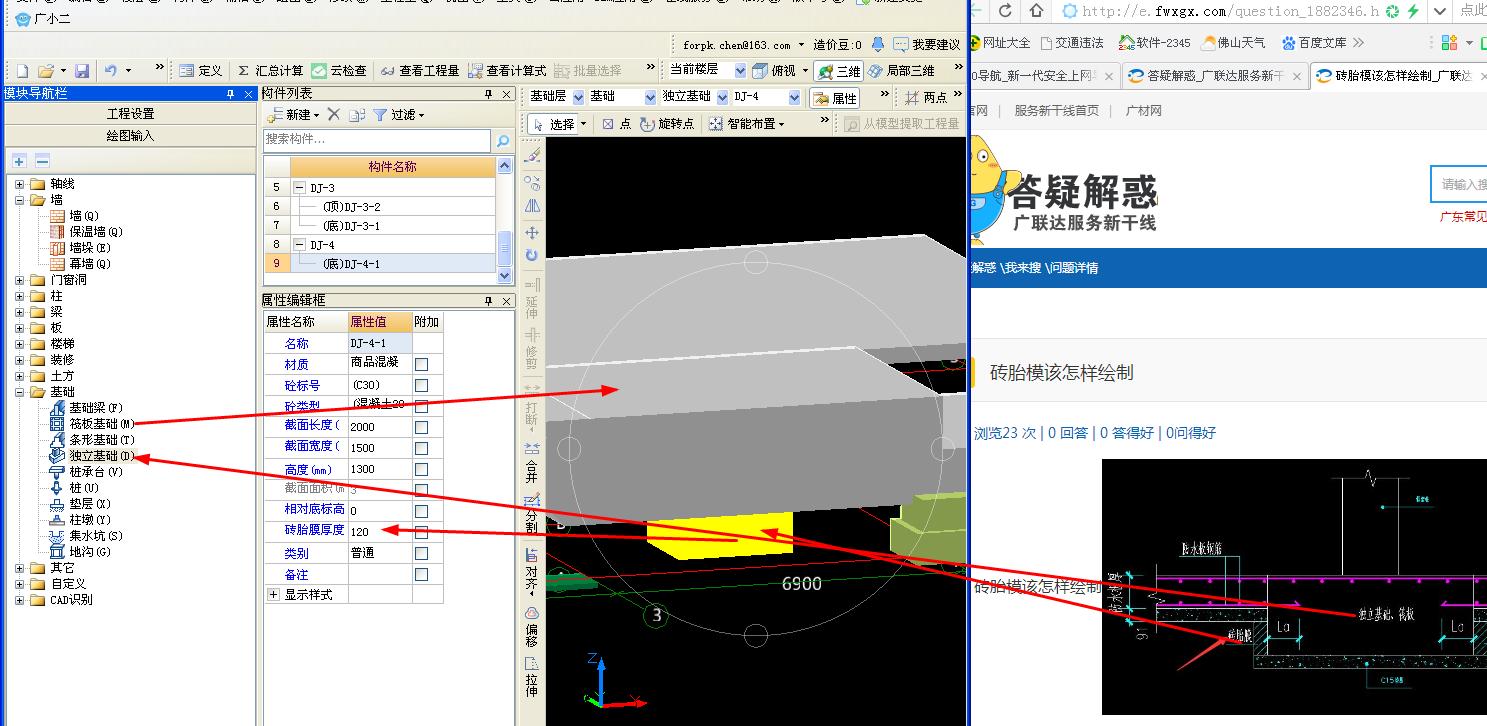Click collapse-all minus icon in navigator
This screenshot has height=726, width=1487.
coord(42,161)
